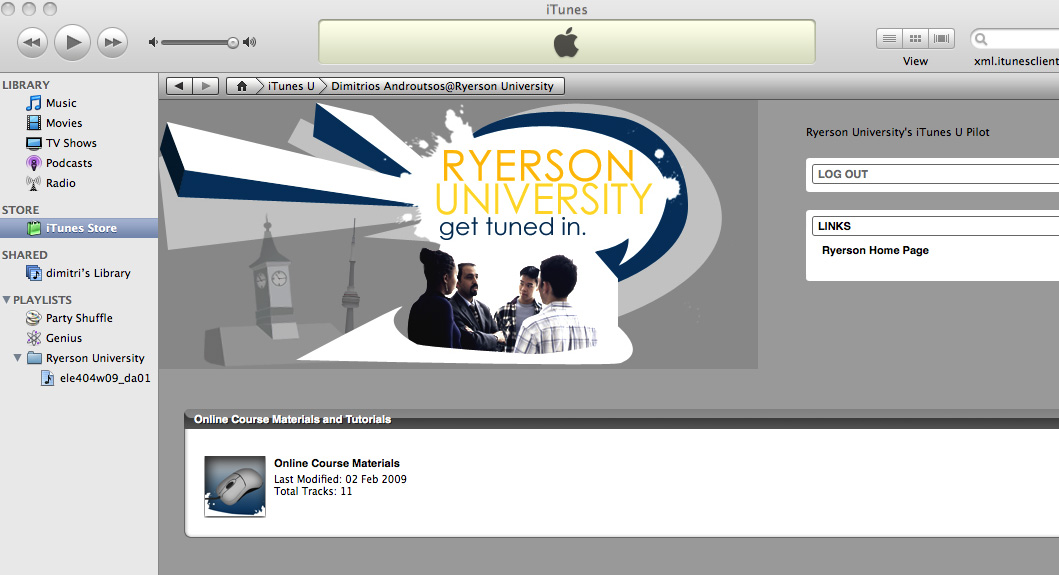Click the Movies filmstrip icon
1059x575 pixels.
[x=33, y=123]
